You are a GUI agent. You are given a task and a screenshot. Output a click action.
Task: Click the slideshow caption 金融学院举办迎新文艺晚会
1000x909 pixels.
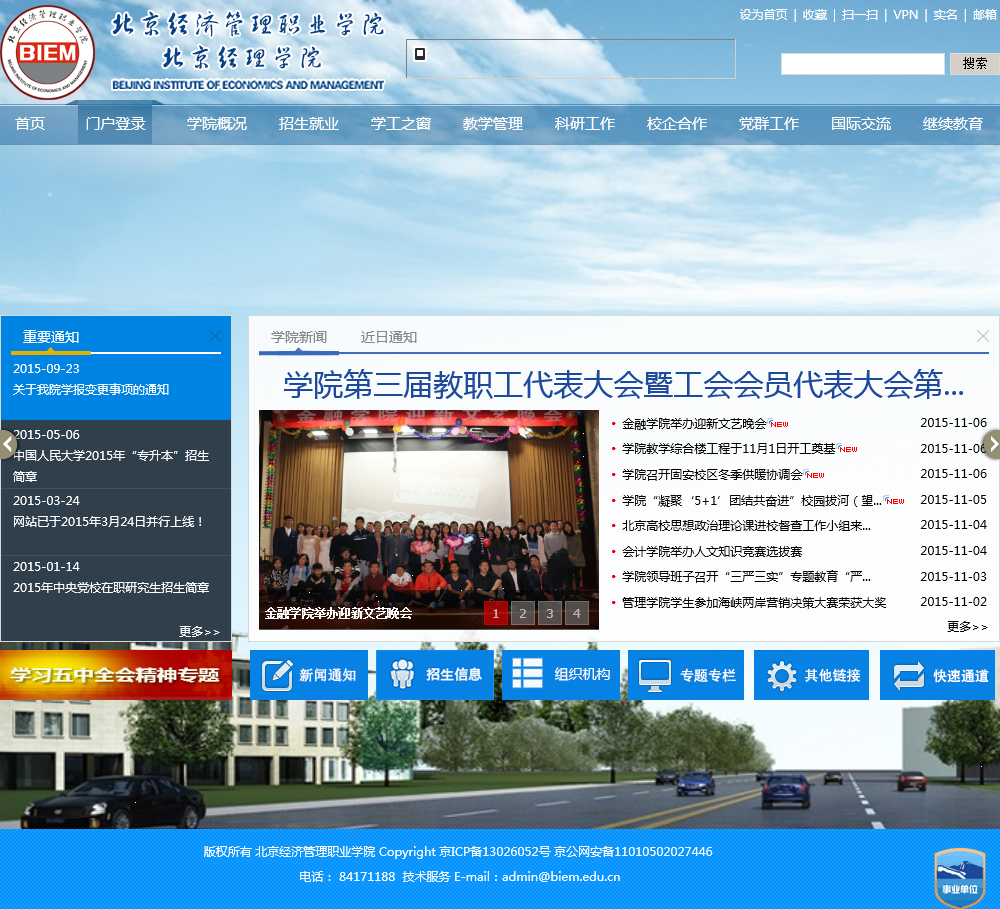point(338,614)
